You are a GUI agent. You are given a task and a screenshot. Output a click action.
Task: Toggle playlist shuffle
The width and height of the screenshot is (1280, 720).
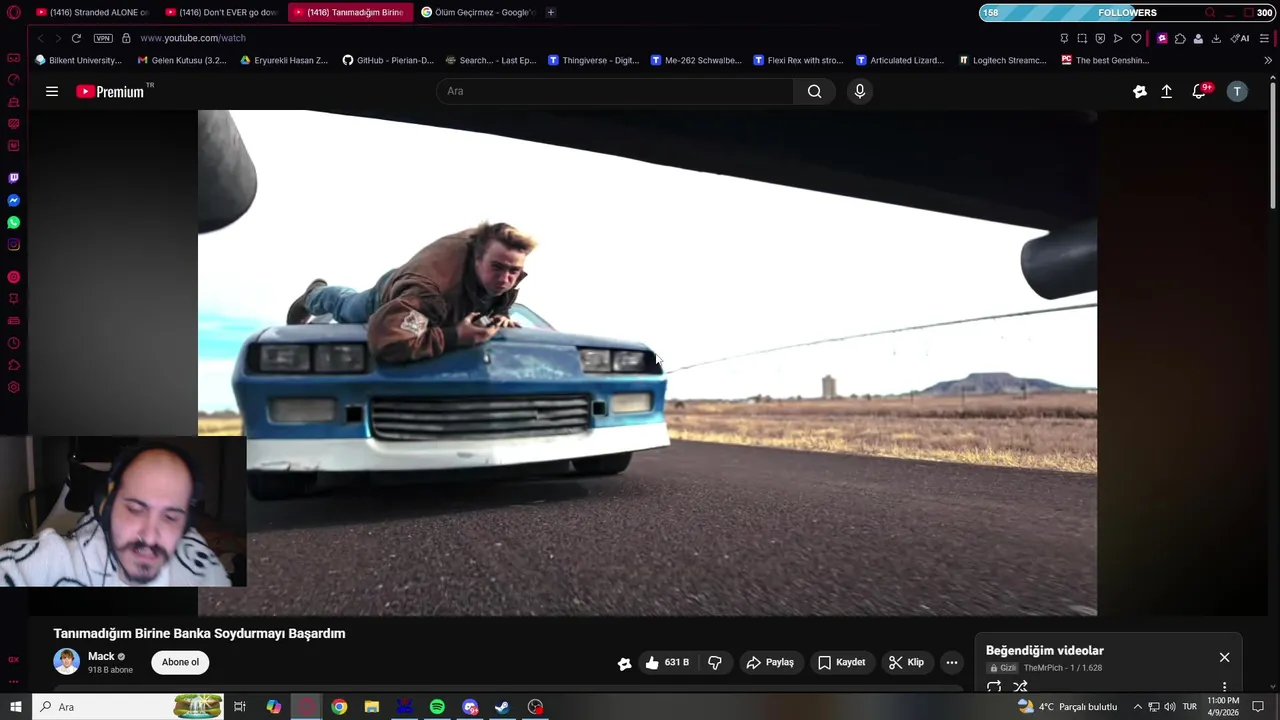tap(1020, 686)
